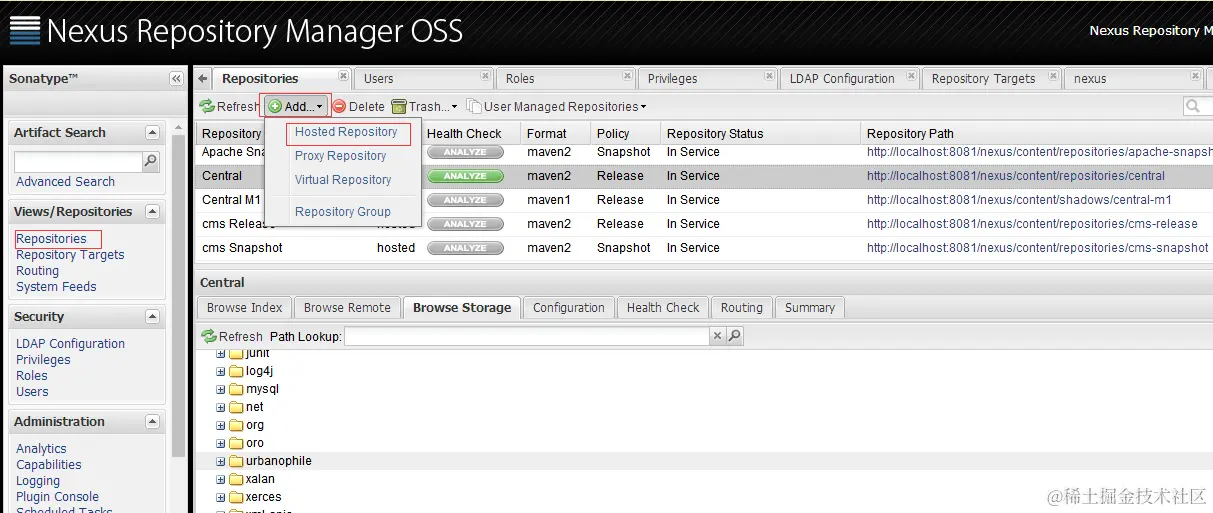
Task: Expand the net tree node
Action: pyautogui.click(x=221, y=407)
